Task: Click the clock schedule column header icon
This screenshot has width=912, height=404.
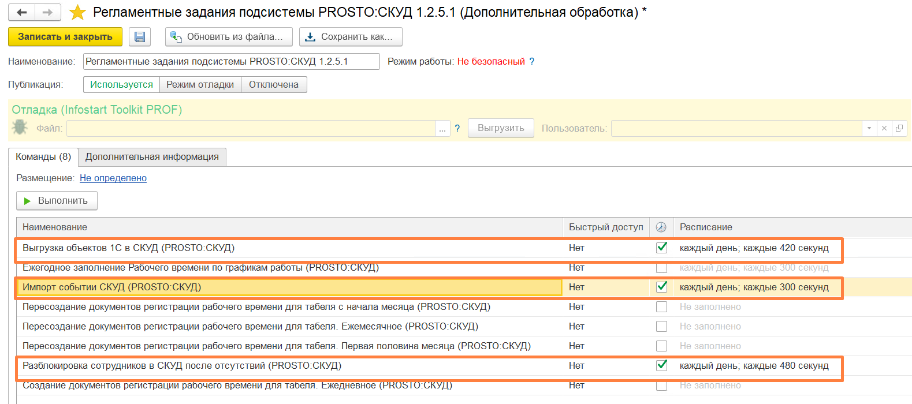Action: pyautogui.click(x=661, y=227)
